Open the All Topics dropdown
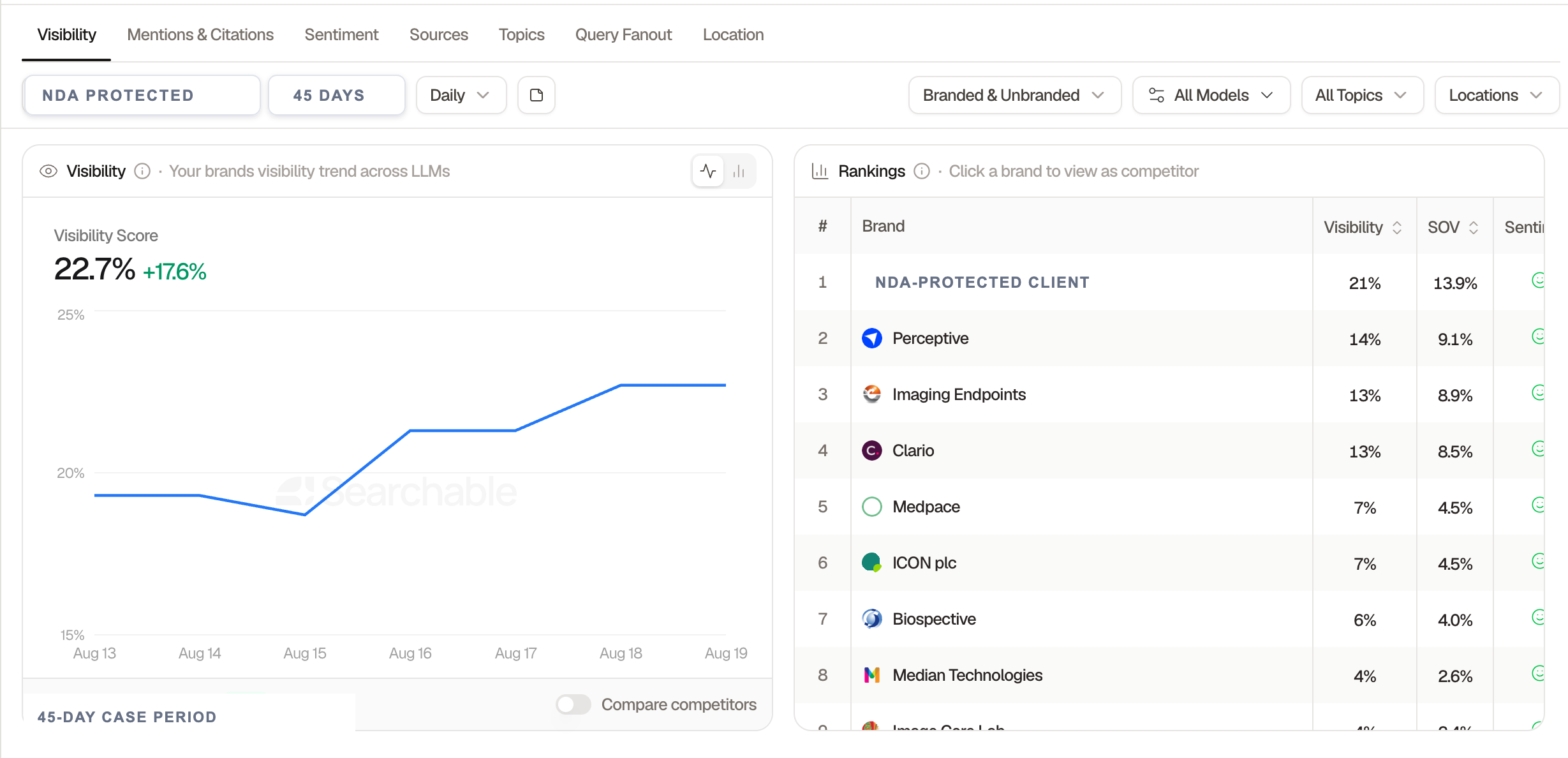 tap(1363, 95)
